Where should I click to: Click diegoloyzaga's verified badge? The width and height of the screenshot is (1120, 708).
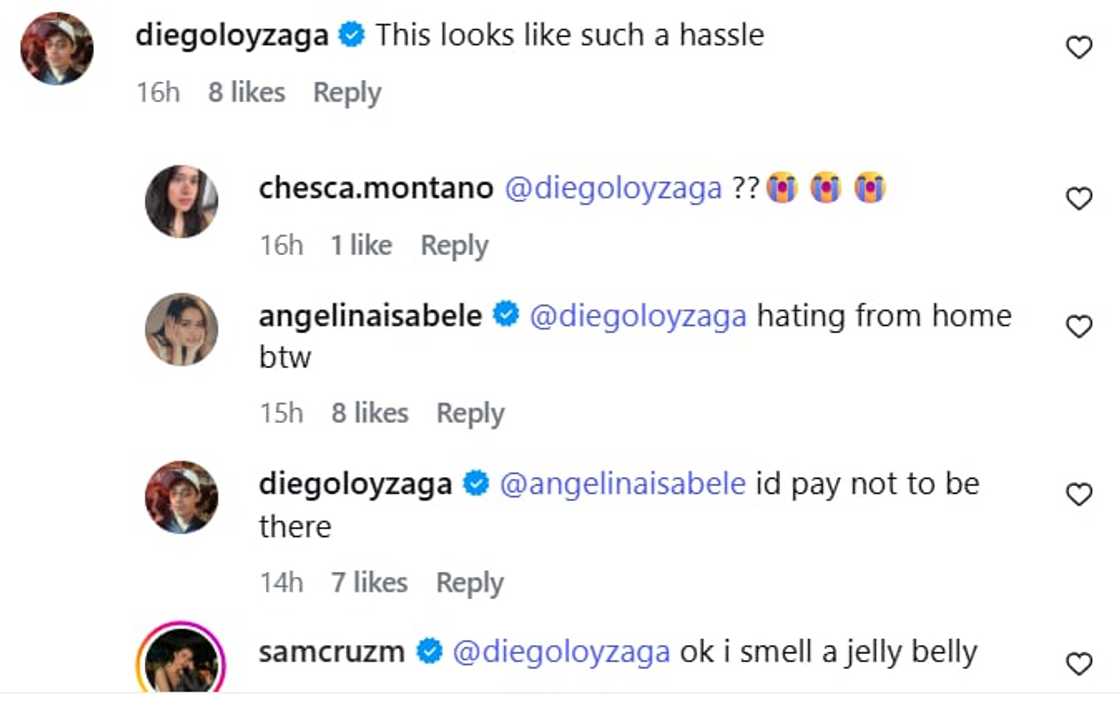352,34
